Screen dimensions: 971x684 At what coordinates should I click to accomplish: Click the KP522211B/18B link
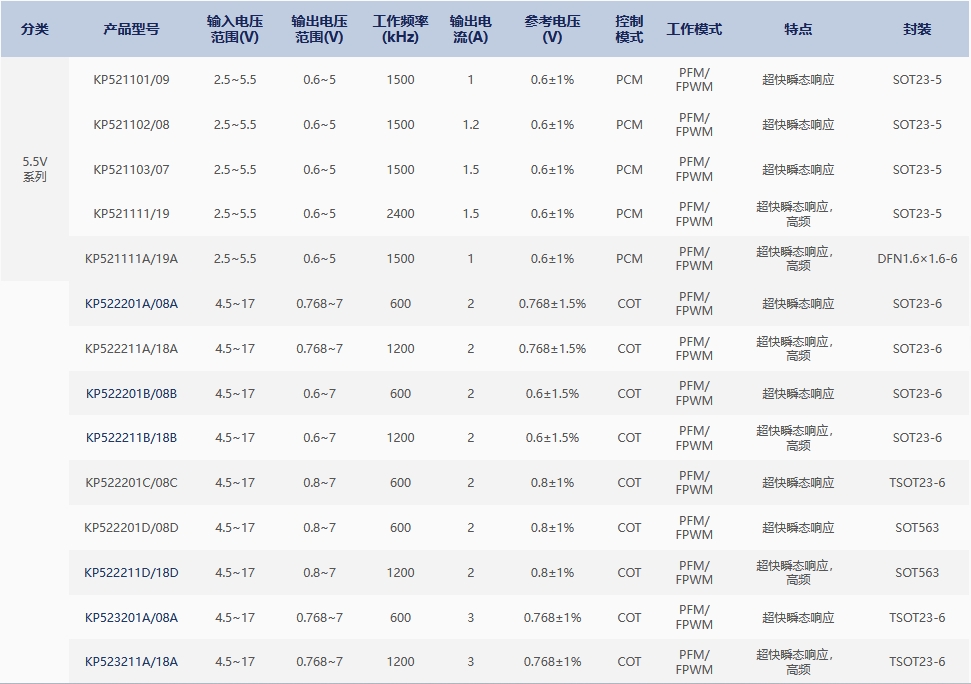[131, 438]
